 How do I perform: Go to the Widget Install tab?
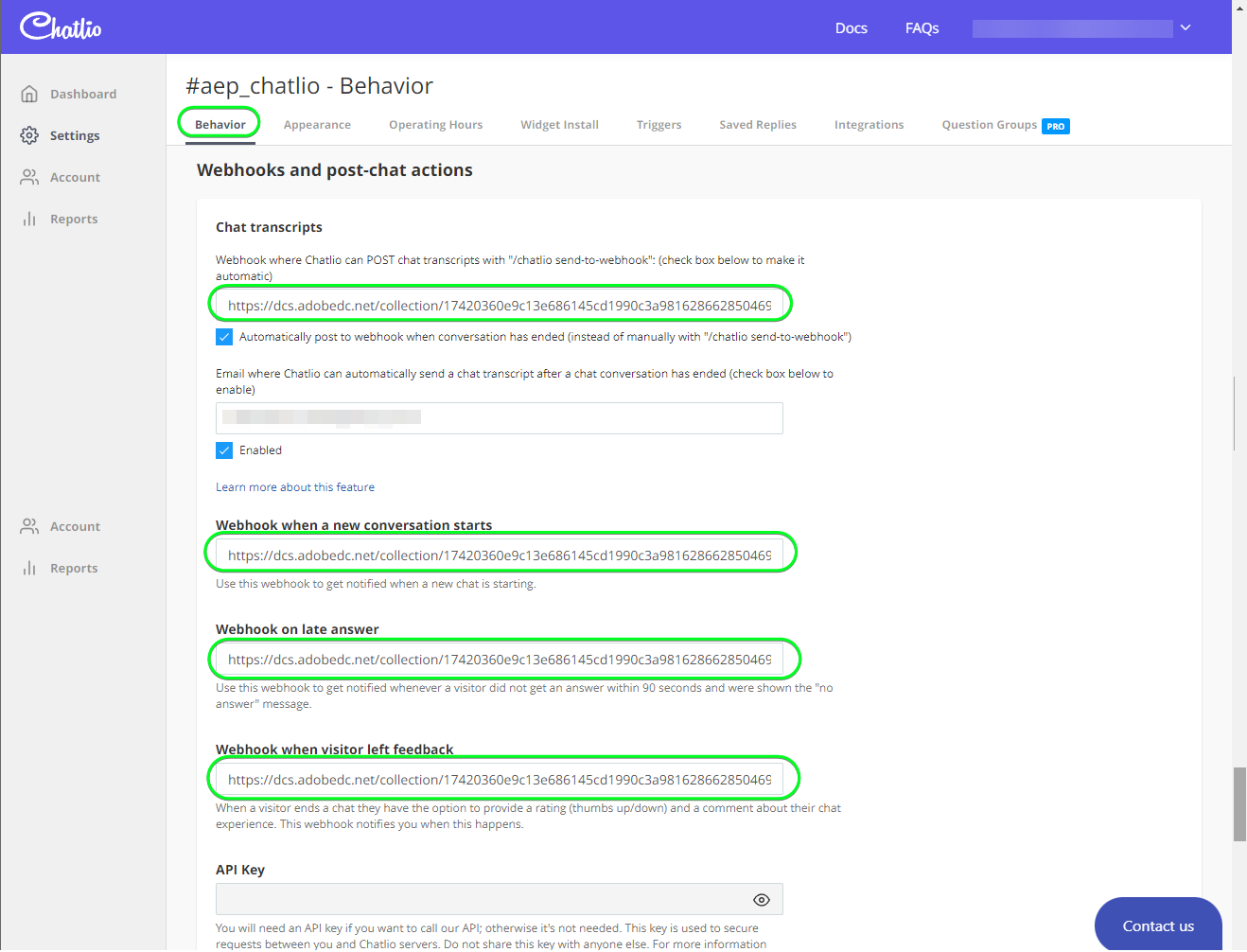point(559,125)
